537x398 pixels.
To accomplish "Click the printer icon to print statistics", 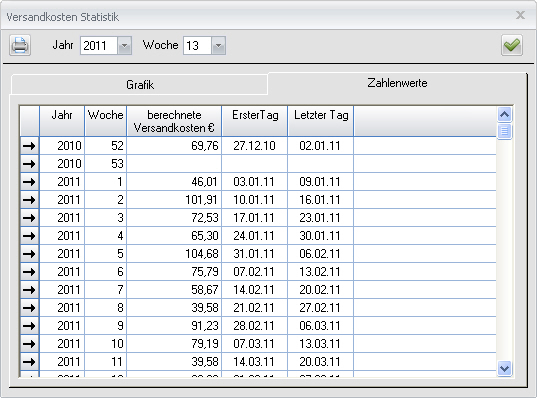I will click(20, 45).
